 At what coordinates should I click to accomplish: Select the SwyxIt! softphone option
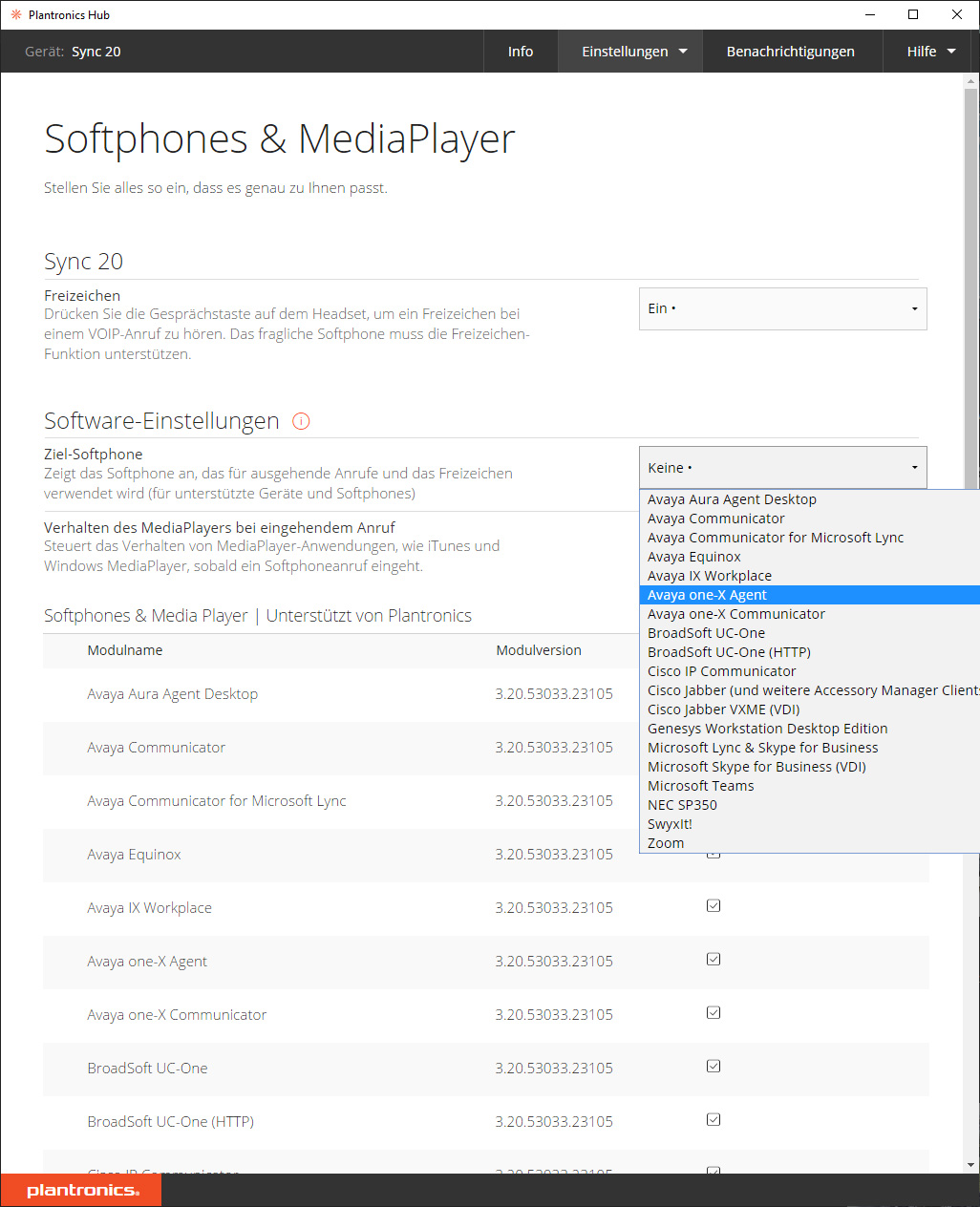click(x=670, y=824)
